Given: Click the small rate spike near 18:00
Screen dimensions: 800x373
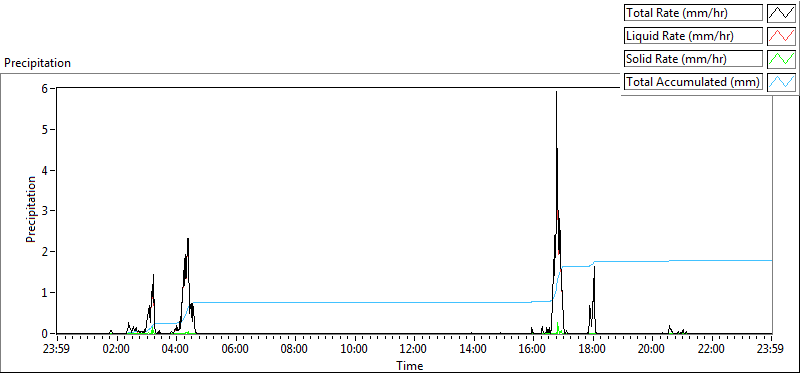Looking at the screenshot, I should (x=594, y=268).
